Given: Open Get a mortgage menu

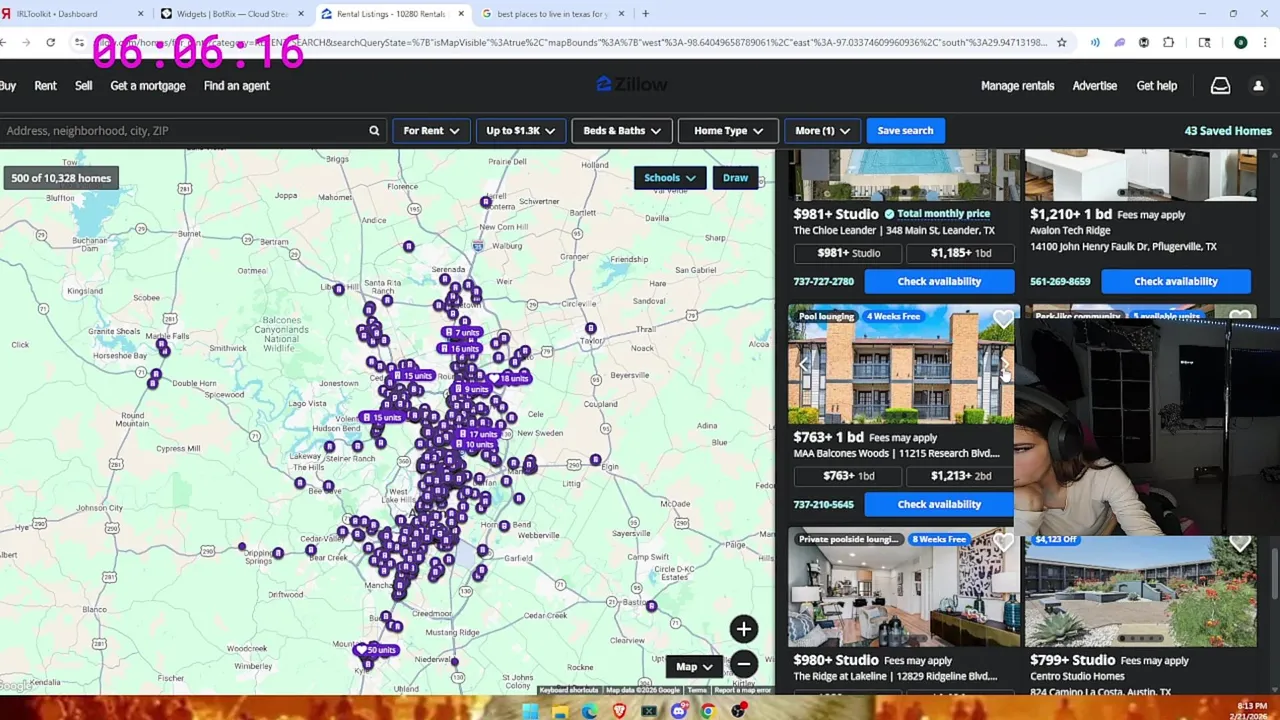Looking at the screenshot, I should click(148, 86).
